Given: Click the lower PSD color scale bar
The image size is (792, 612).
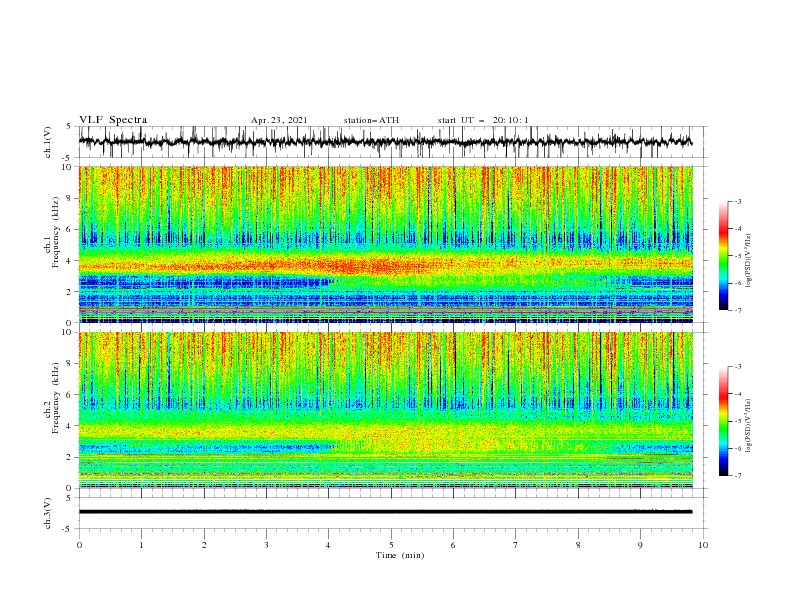Looking at the screenshot, I should click(x=723, y=421).
